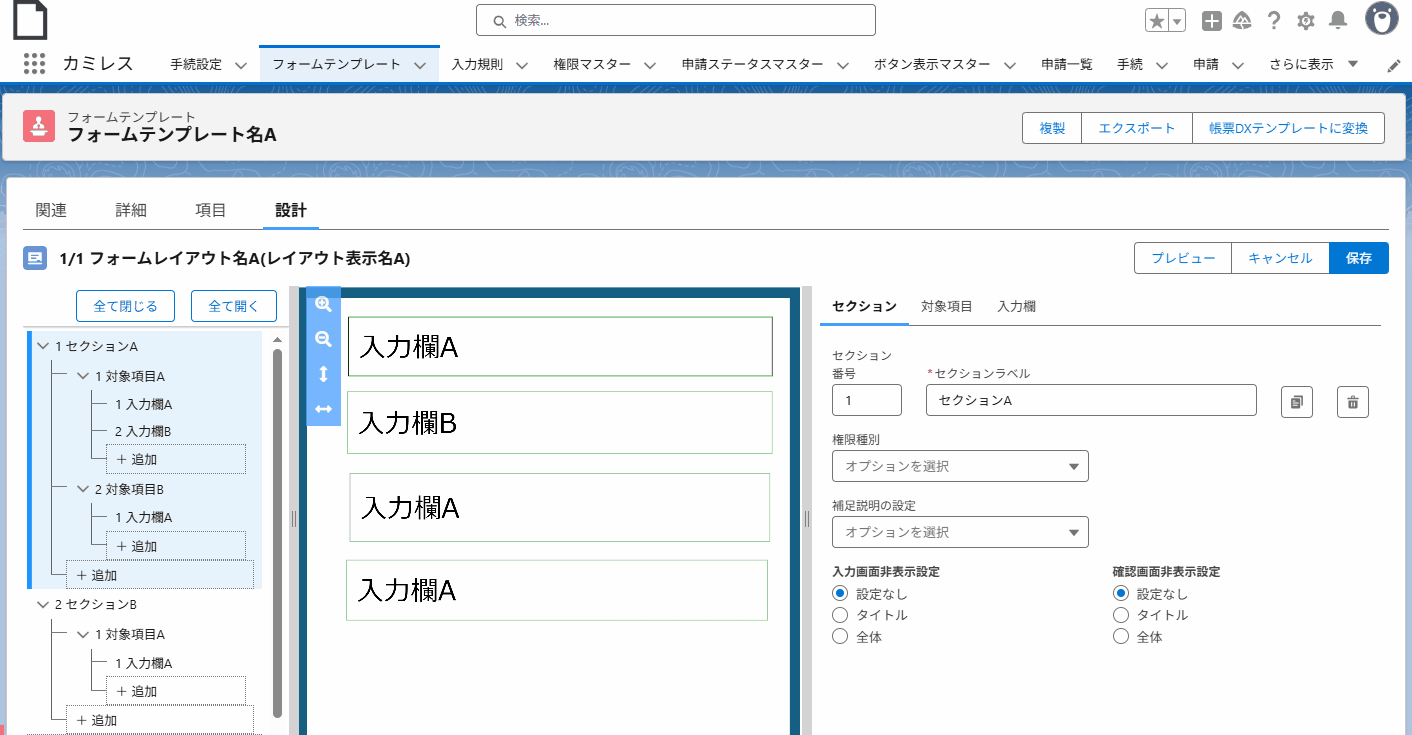This screenshot has width=1412, height=735.
Task: Click the favorites star icon
Action: [1156, 21]
